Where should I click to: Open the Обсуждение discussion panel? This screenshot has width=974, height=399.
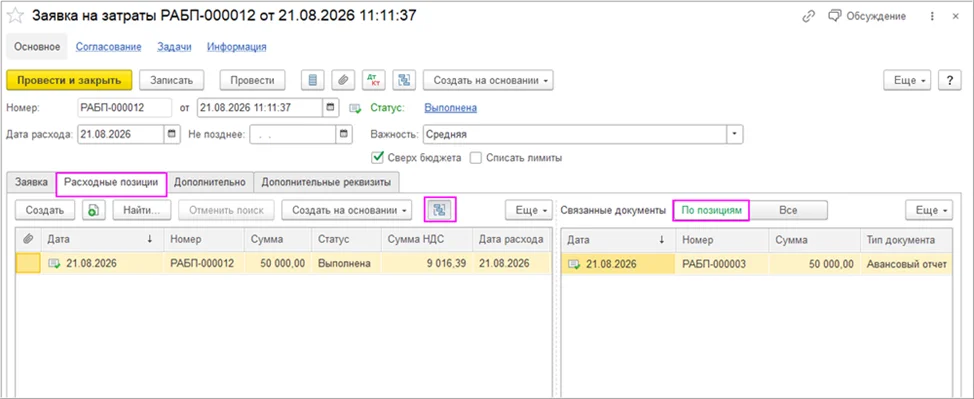tap(868, 17)
